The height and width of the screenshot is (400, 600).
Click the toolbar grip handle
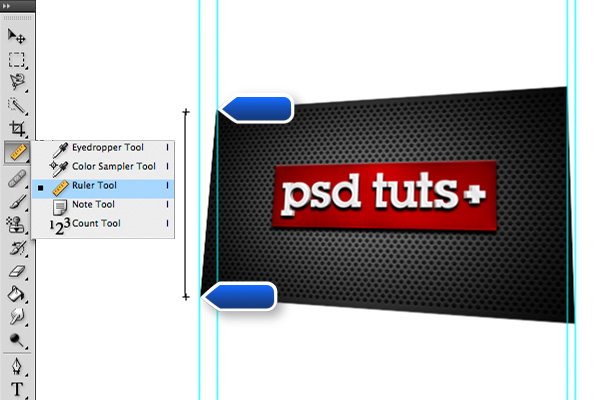point(17,18)
